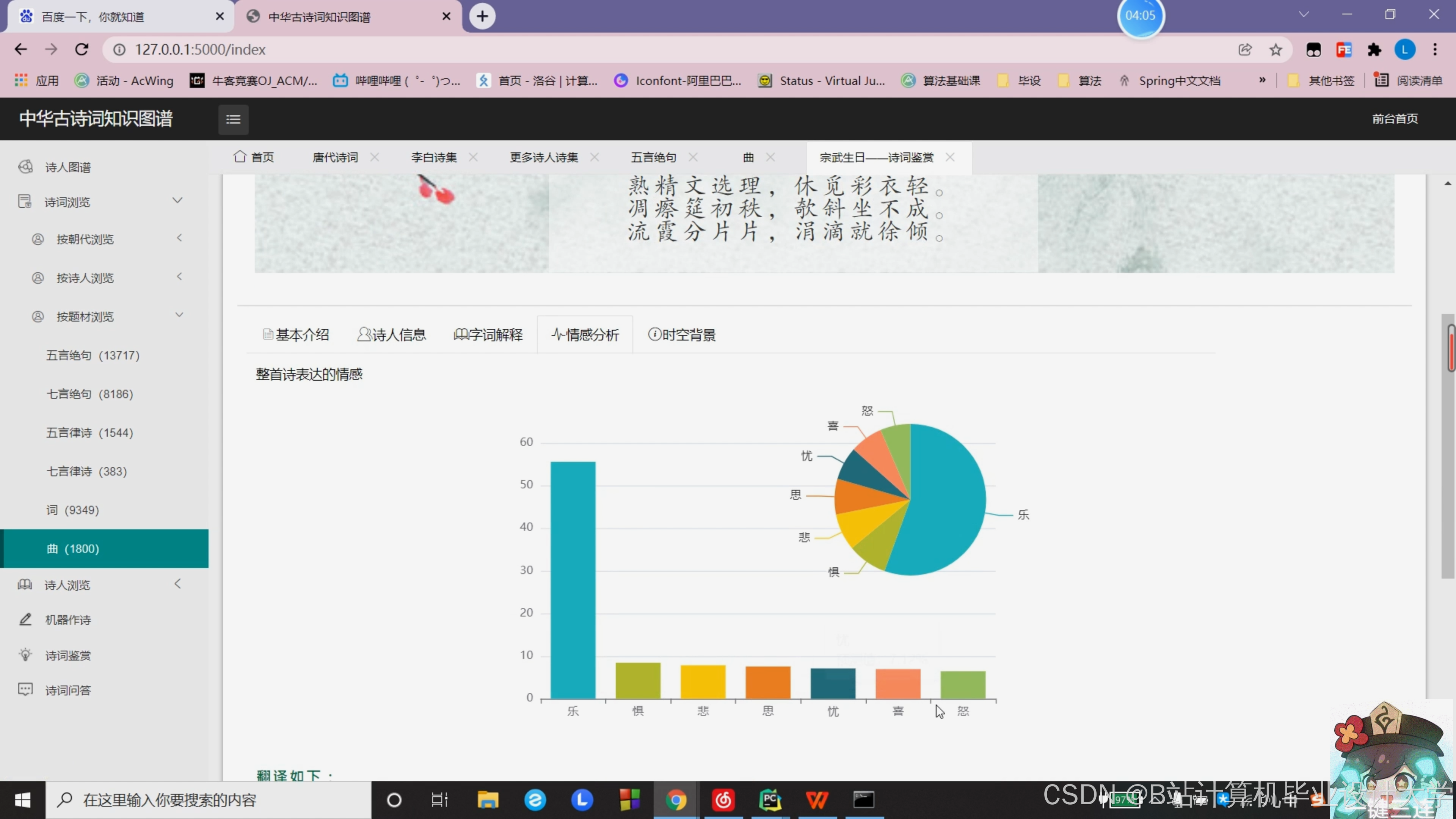Click the 诗人图谱 sidebar icon
1456x819 pixels.
[x=25, y=167]
